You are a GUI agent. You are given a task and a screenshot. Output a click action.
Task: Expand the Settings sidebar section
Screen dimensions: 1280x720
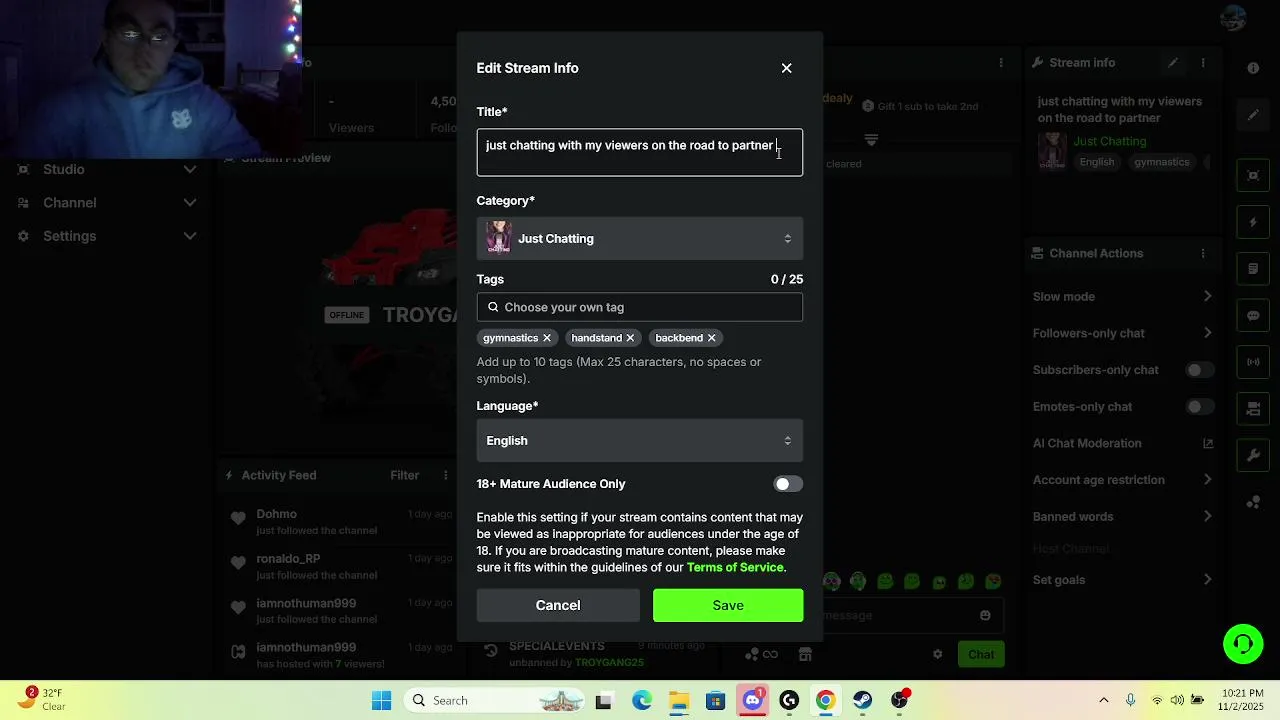(107, 236)
